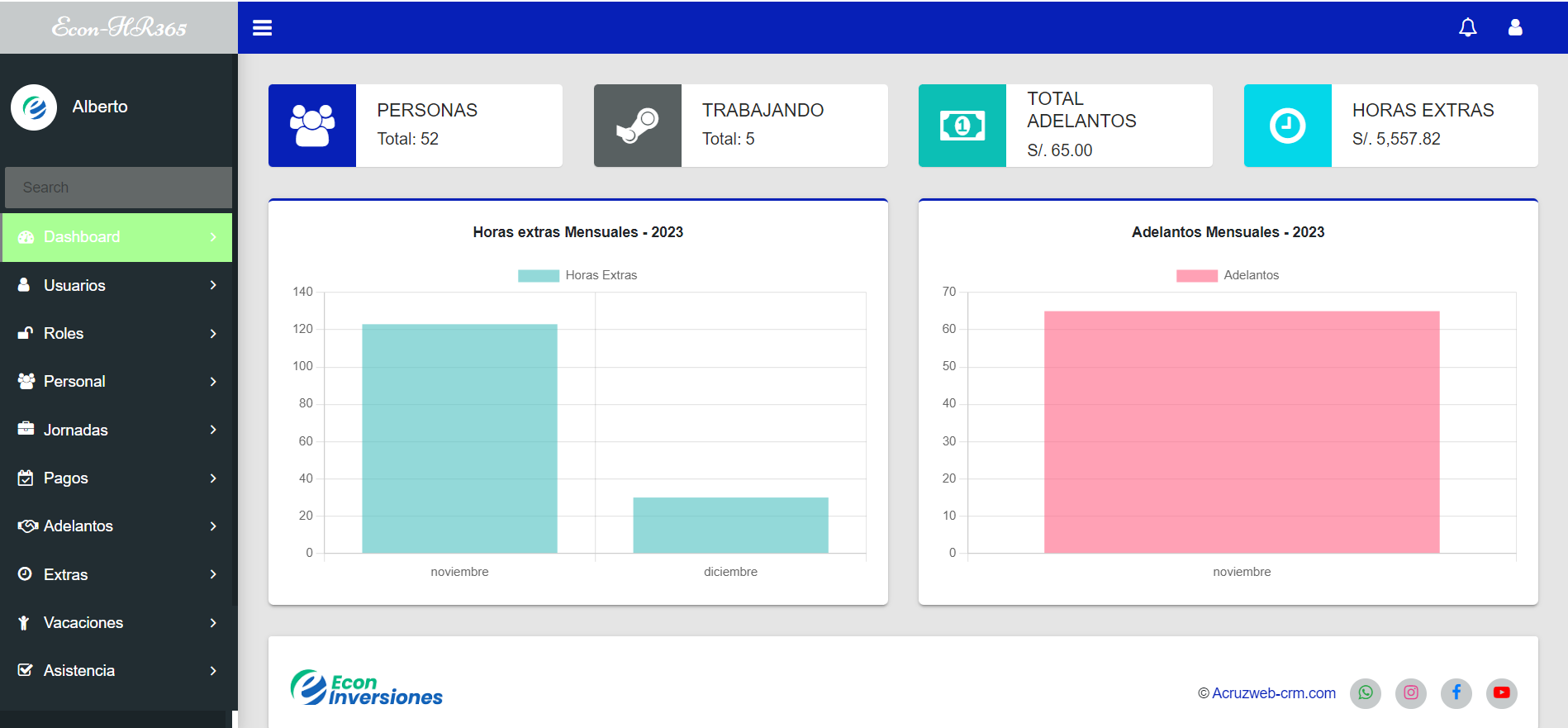Expand the Dashboard chevron

pyautogui.click(x=213, y=237)
